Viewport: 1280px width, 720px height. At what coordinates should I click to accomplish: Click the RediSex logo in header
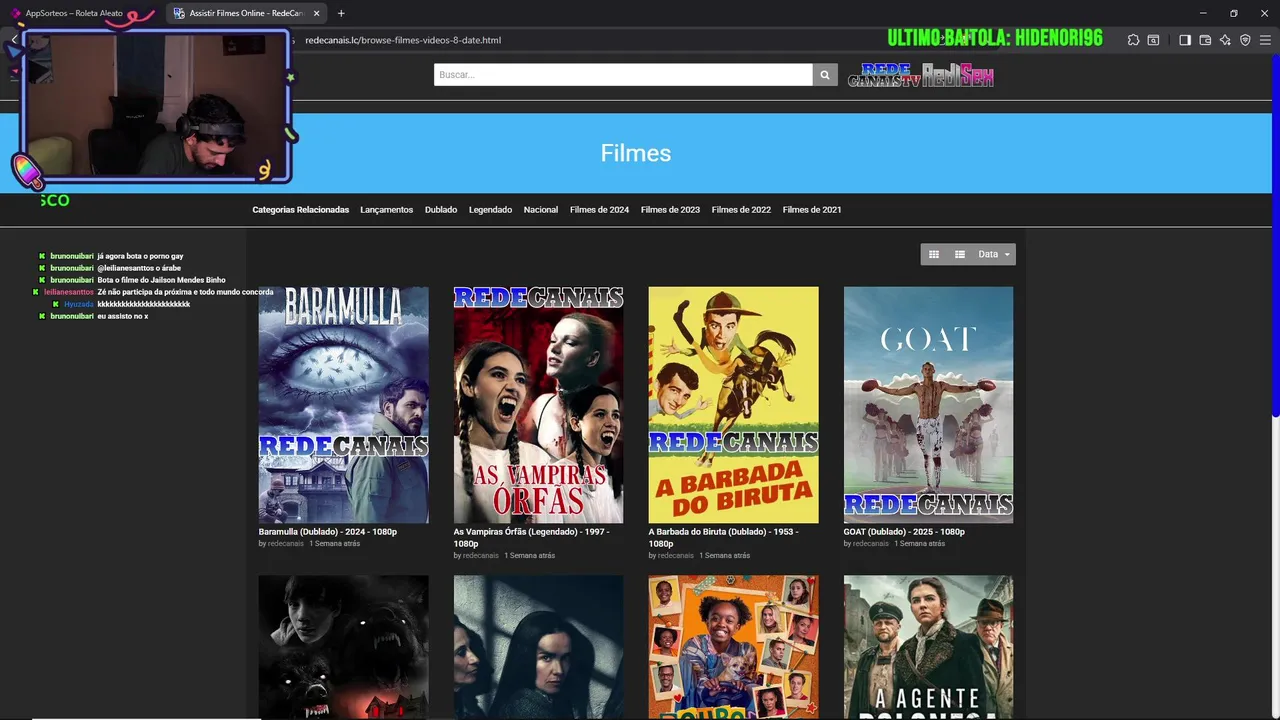coord(958,75)
